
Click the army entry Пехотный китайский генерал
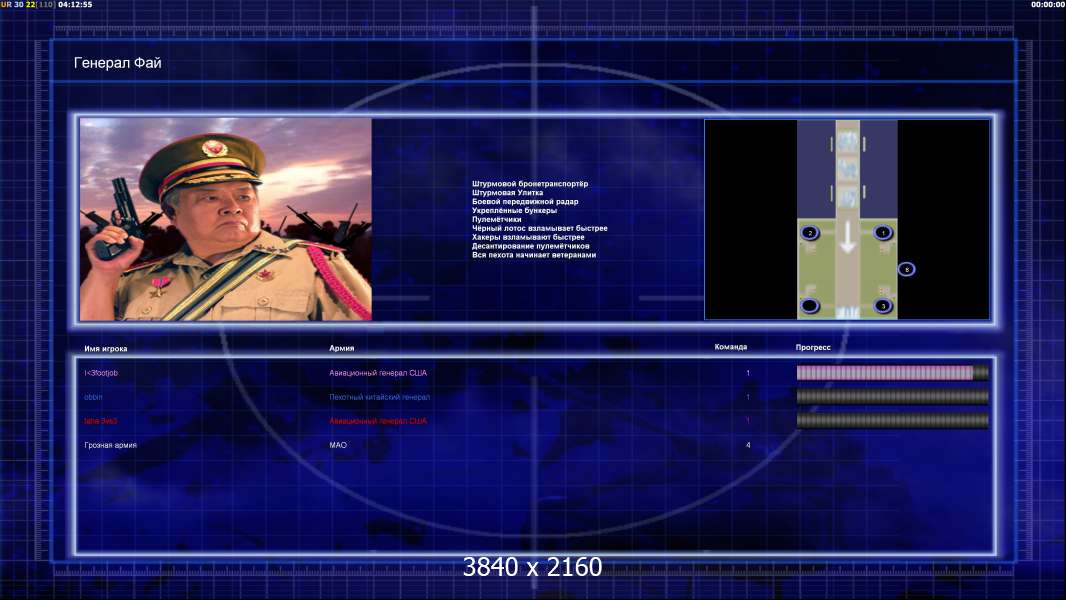[379, 397]
